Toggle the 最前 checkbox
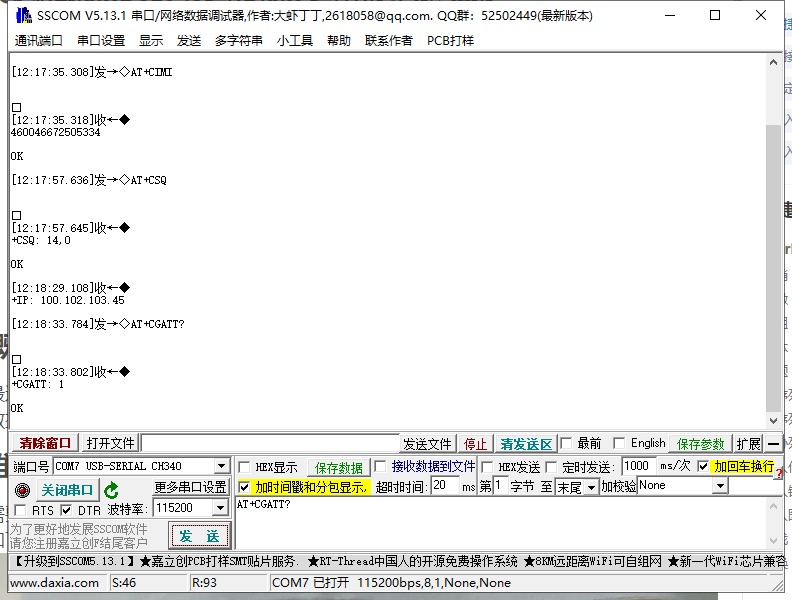Screen dimensions: 792x600 tap(566, 443)
